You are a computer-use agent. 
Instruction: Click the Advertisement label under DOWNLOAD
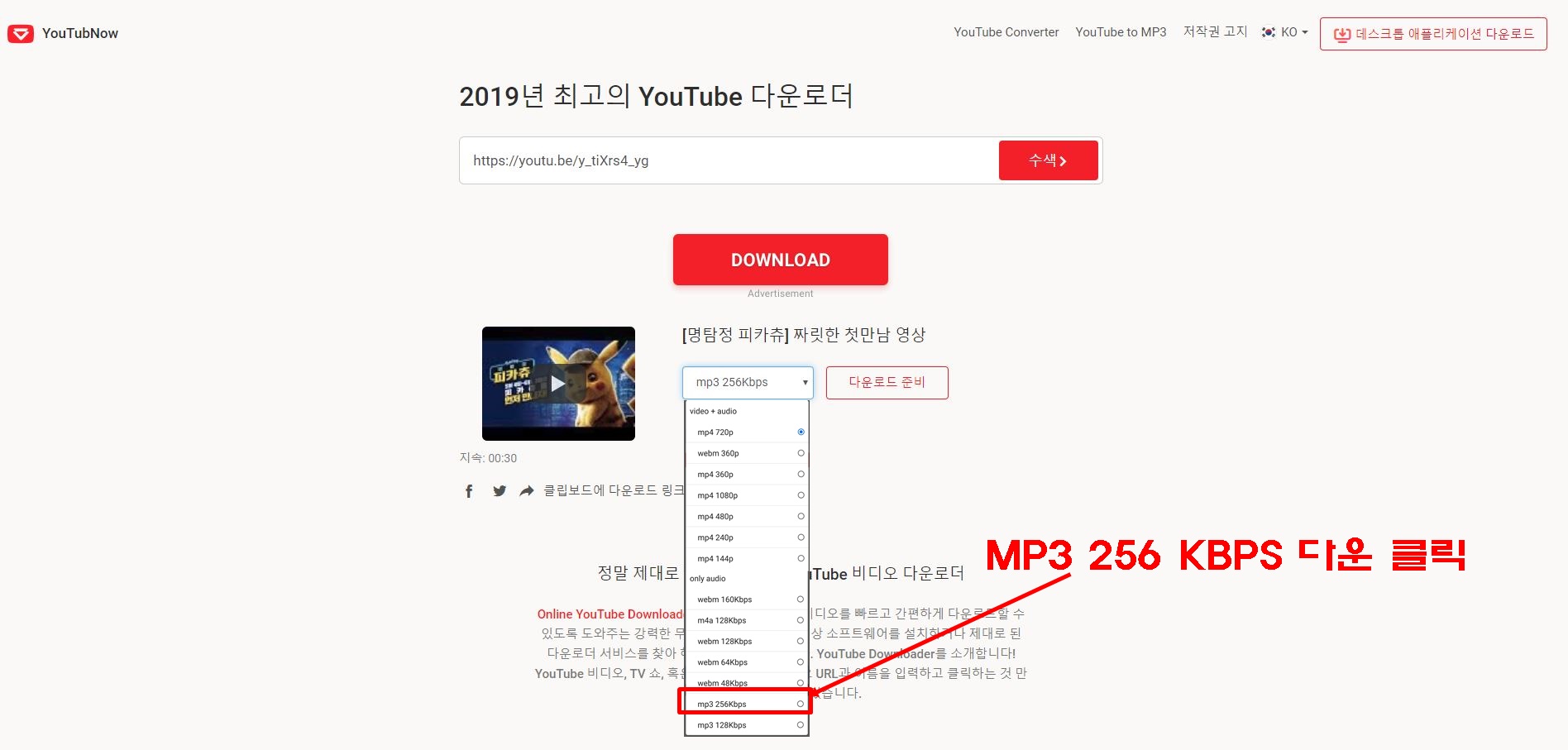[780, 294]
